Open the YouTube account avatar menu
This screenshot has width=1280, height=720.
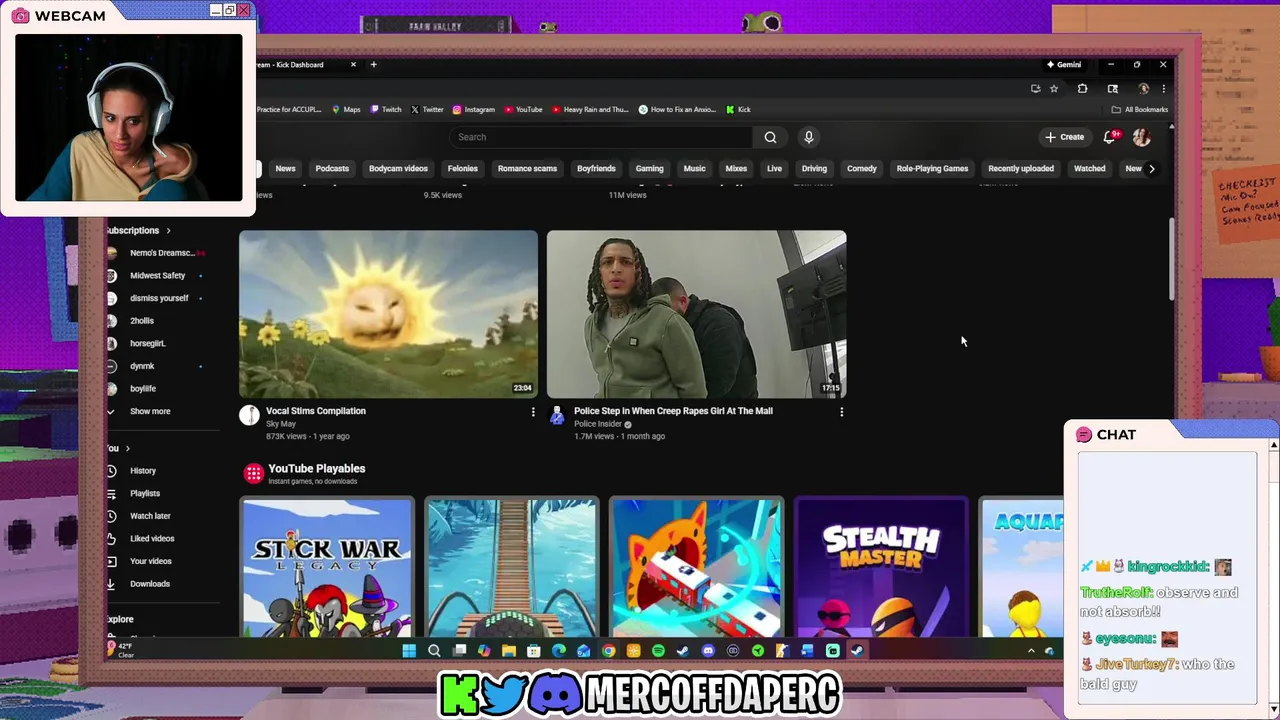point(1142,137)
